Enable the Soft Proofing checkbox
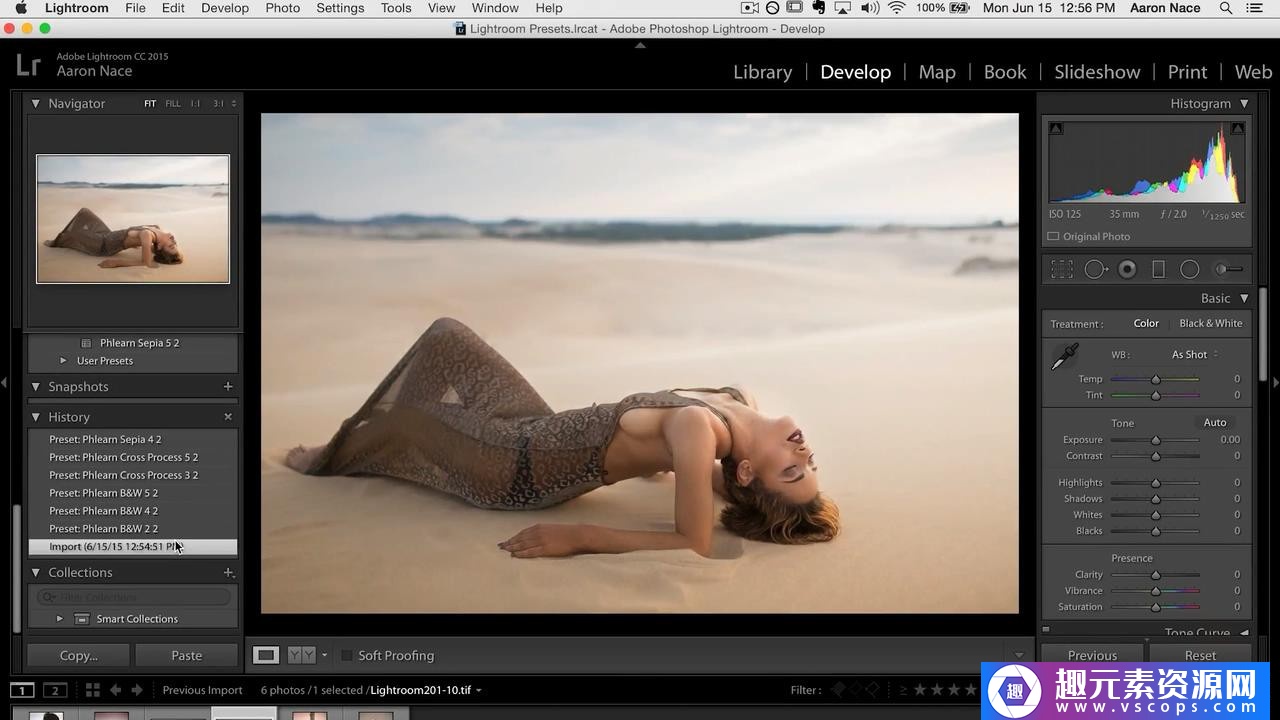The image size is (1280, 720). pos(347,656)
